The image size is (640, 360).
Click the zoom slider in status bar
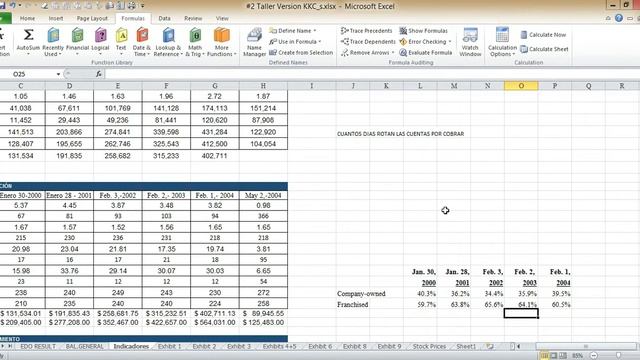pos(618,356)
